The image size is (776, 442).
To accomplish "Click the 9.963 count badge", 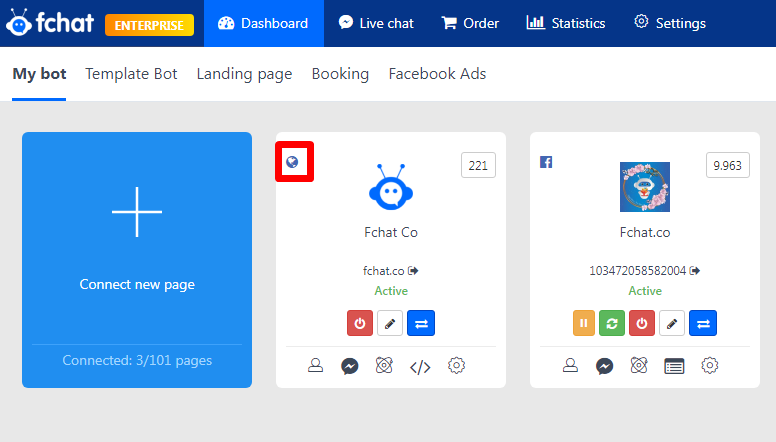I will click(728, 165).
